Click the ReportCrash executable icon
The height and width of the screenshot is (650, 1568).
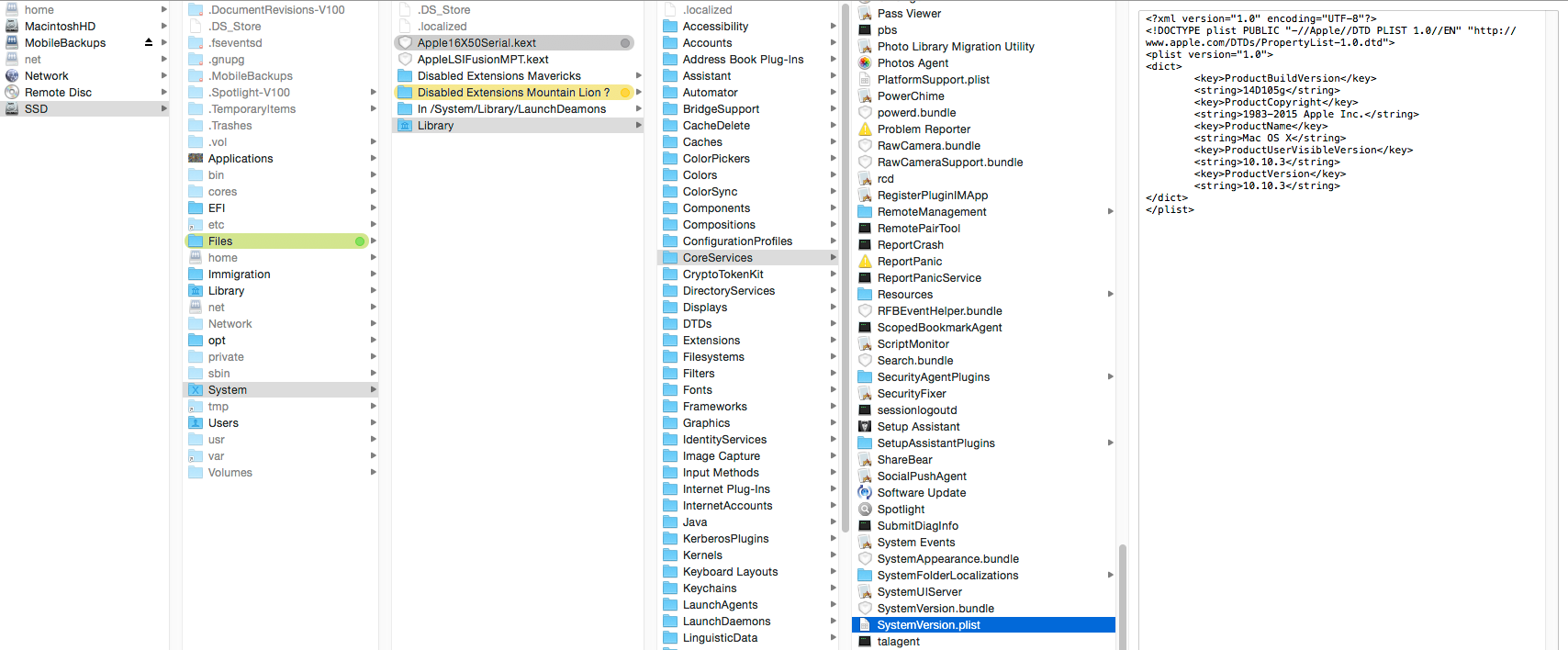(865, 245)
